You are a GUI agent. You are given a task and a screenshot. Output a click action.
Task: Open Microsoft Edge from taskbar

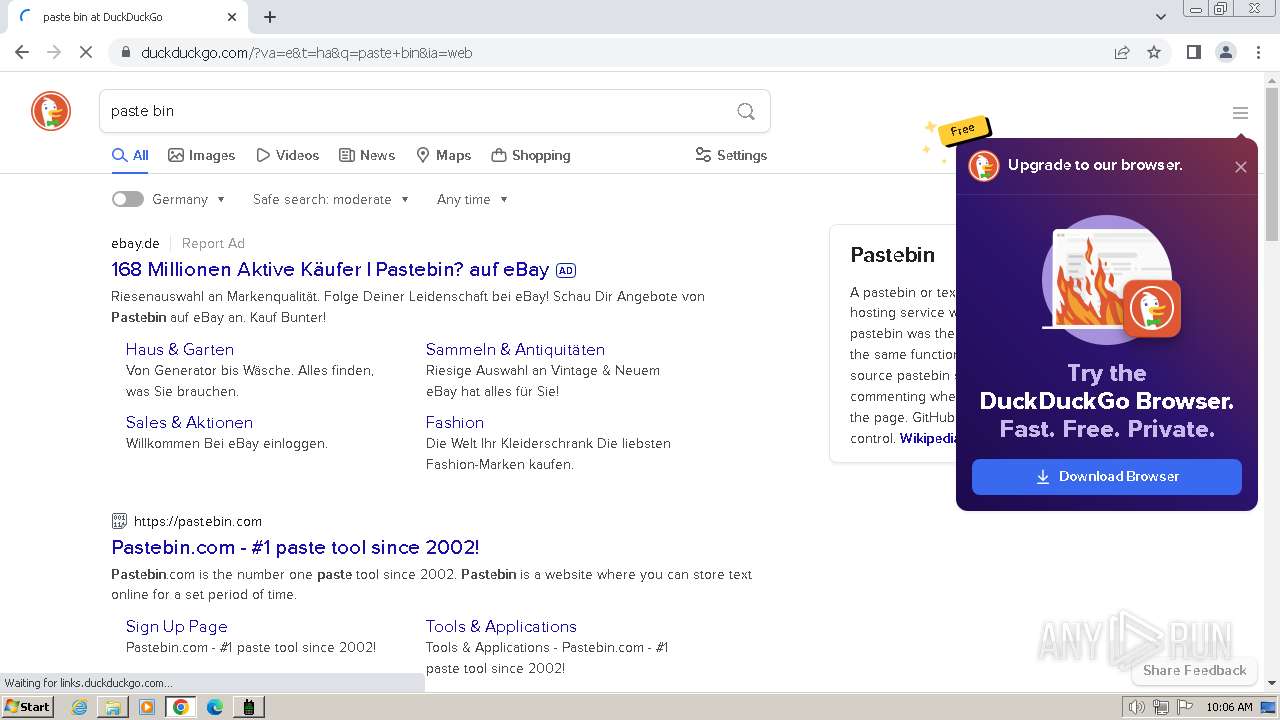click(214, 707)
